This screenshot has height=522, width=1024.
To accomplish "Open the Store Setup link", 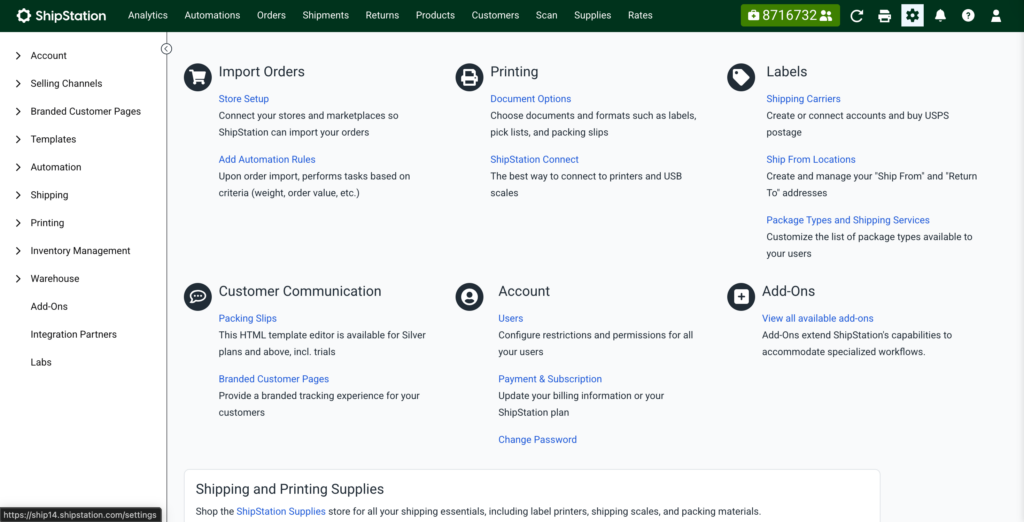I will tap(244, 99).
